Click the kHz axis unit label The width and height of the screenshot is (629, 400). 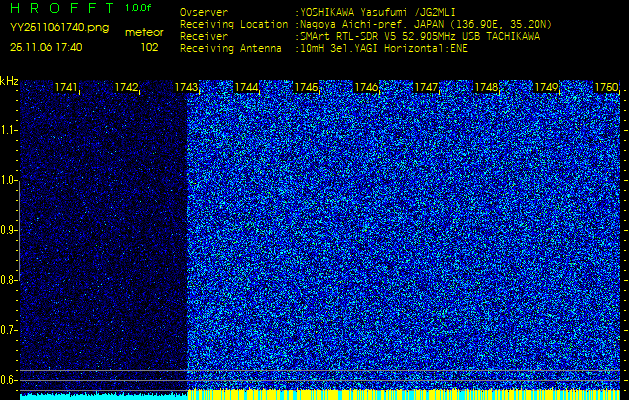(x=9, y=81)
